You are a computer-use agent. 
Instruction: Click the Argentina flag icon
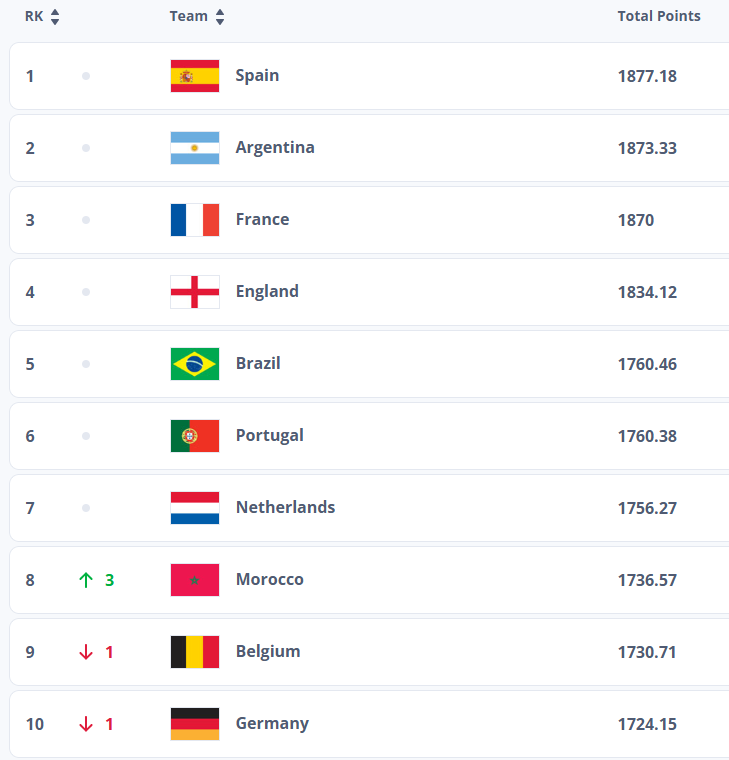pos(195,148)
